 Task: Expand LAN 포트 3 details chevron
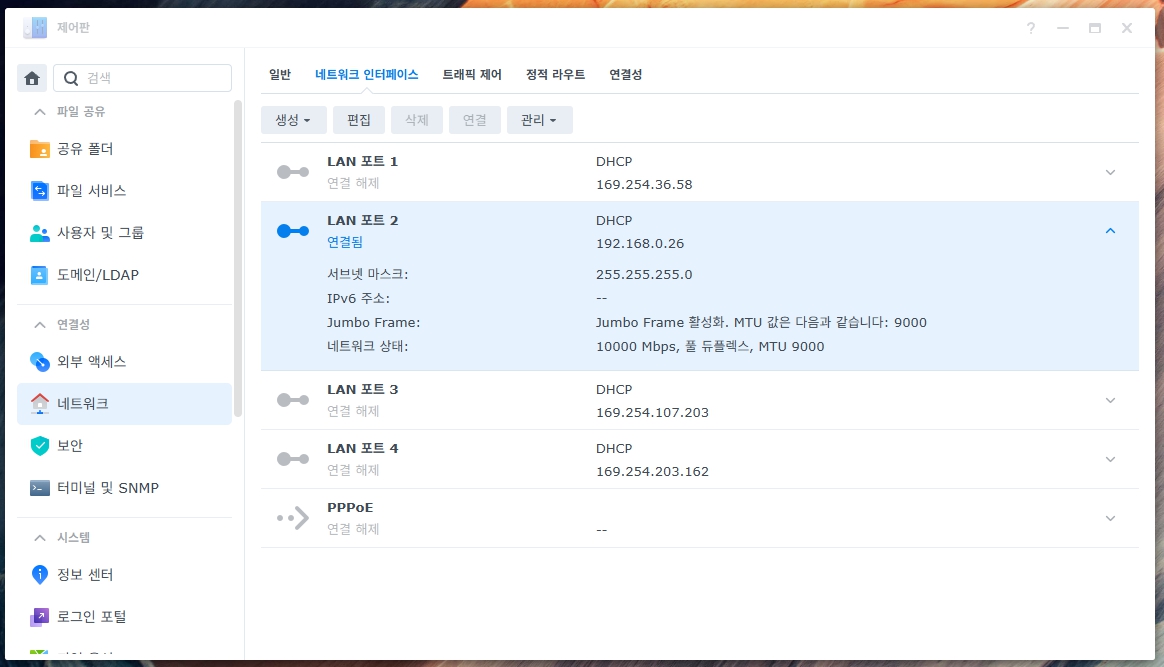1111,400
